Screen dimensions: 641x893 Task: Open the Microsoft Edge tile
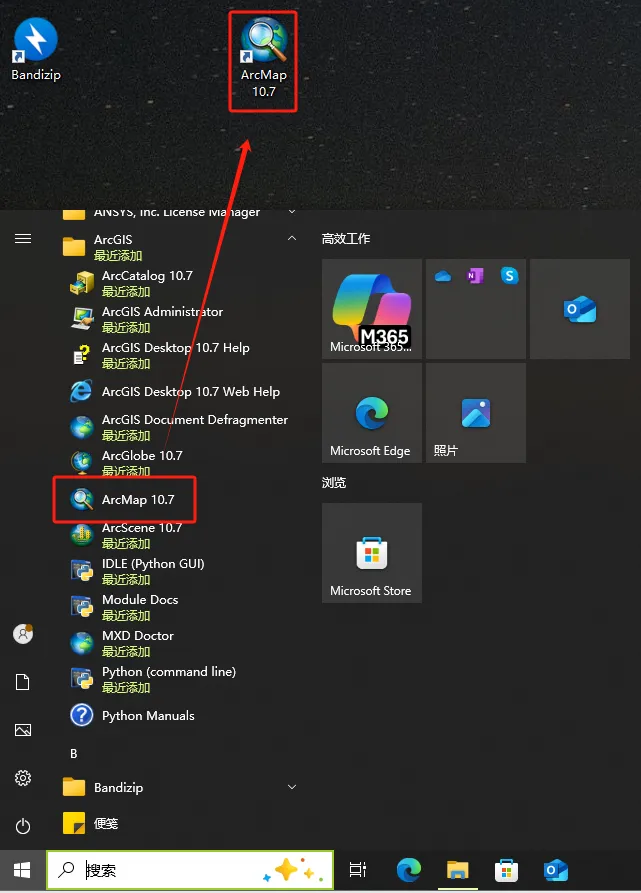coord(372,413)
